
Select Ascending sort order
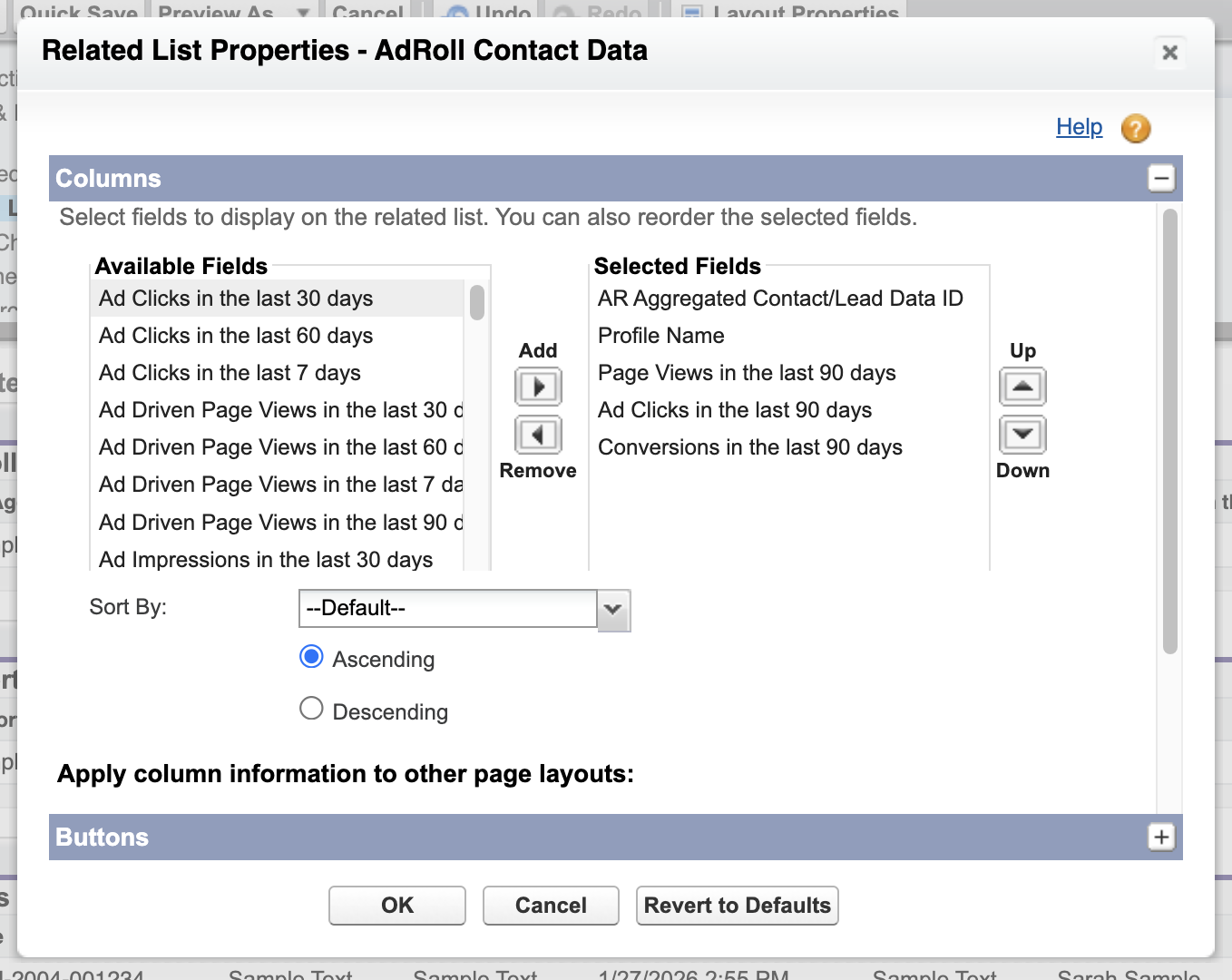311,657
